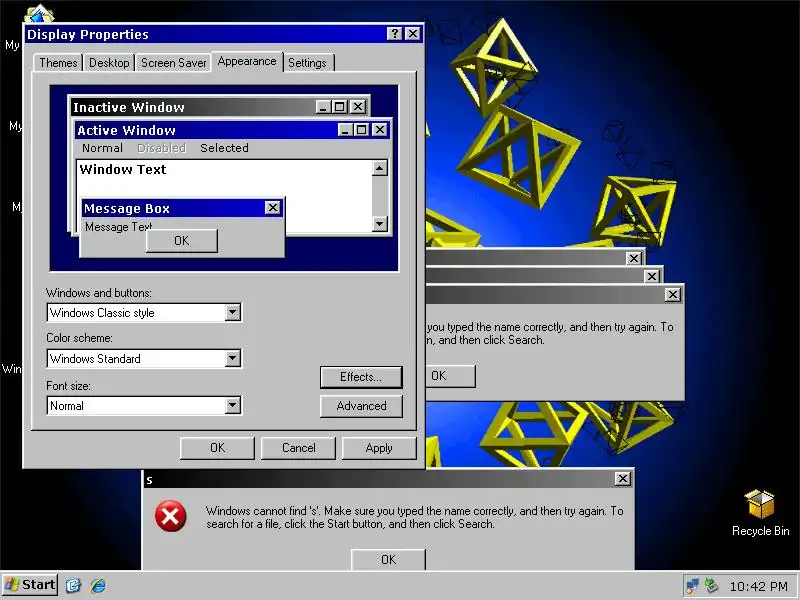The image size is (800, 600).
Task: Select the Appearance tab
Action: [x=247, y=61]
